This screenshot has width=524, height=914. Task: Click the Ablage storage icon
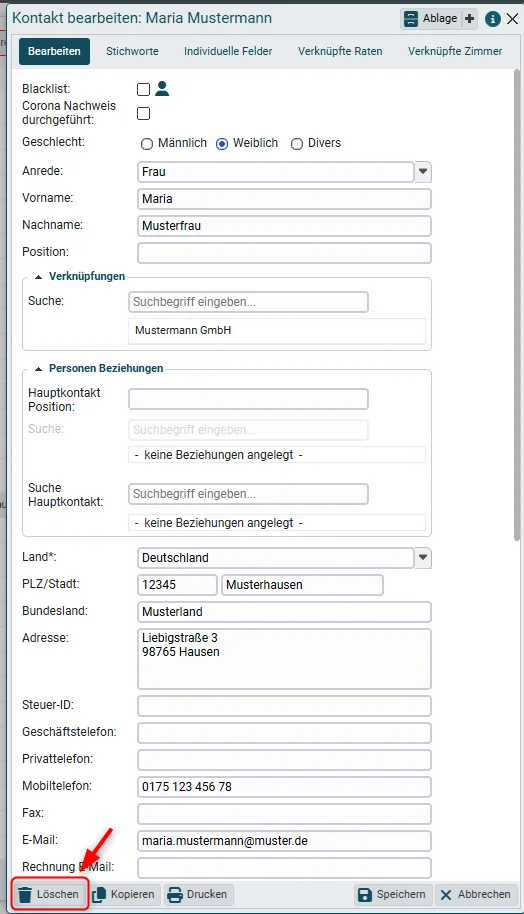tap(411, 19)
